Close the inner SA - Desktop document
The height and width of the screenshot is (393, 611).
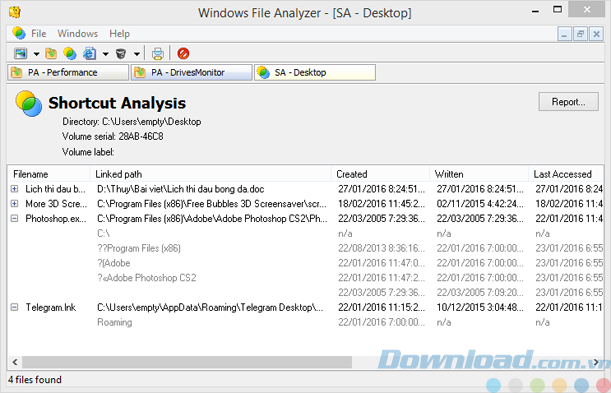596,34
